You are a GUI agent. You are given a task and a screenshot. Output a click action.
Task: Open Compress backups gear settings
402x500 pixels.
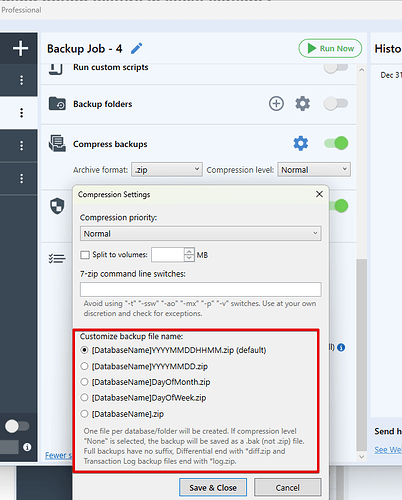coord(301,143)
